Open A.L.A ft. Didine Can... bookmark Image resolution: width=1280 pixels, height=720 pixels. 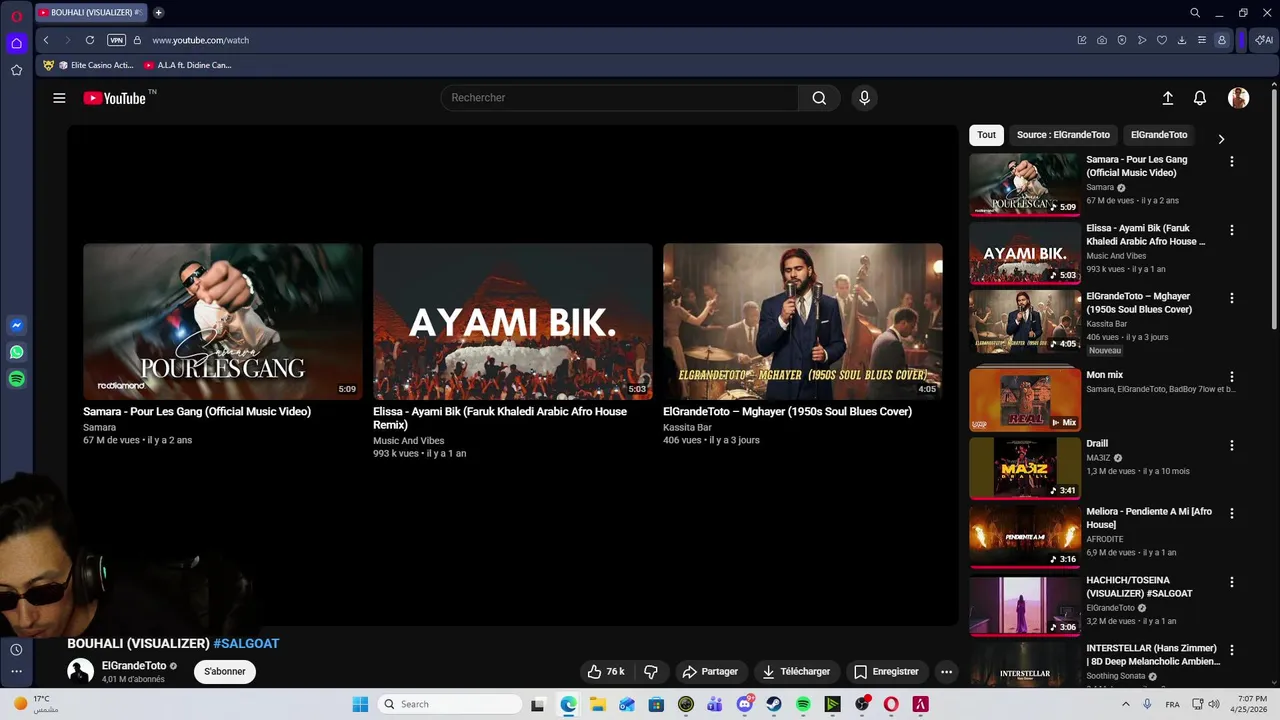pos(187,65)
